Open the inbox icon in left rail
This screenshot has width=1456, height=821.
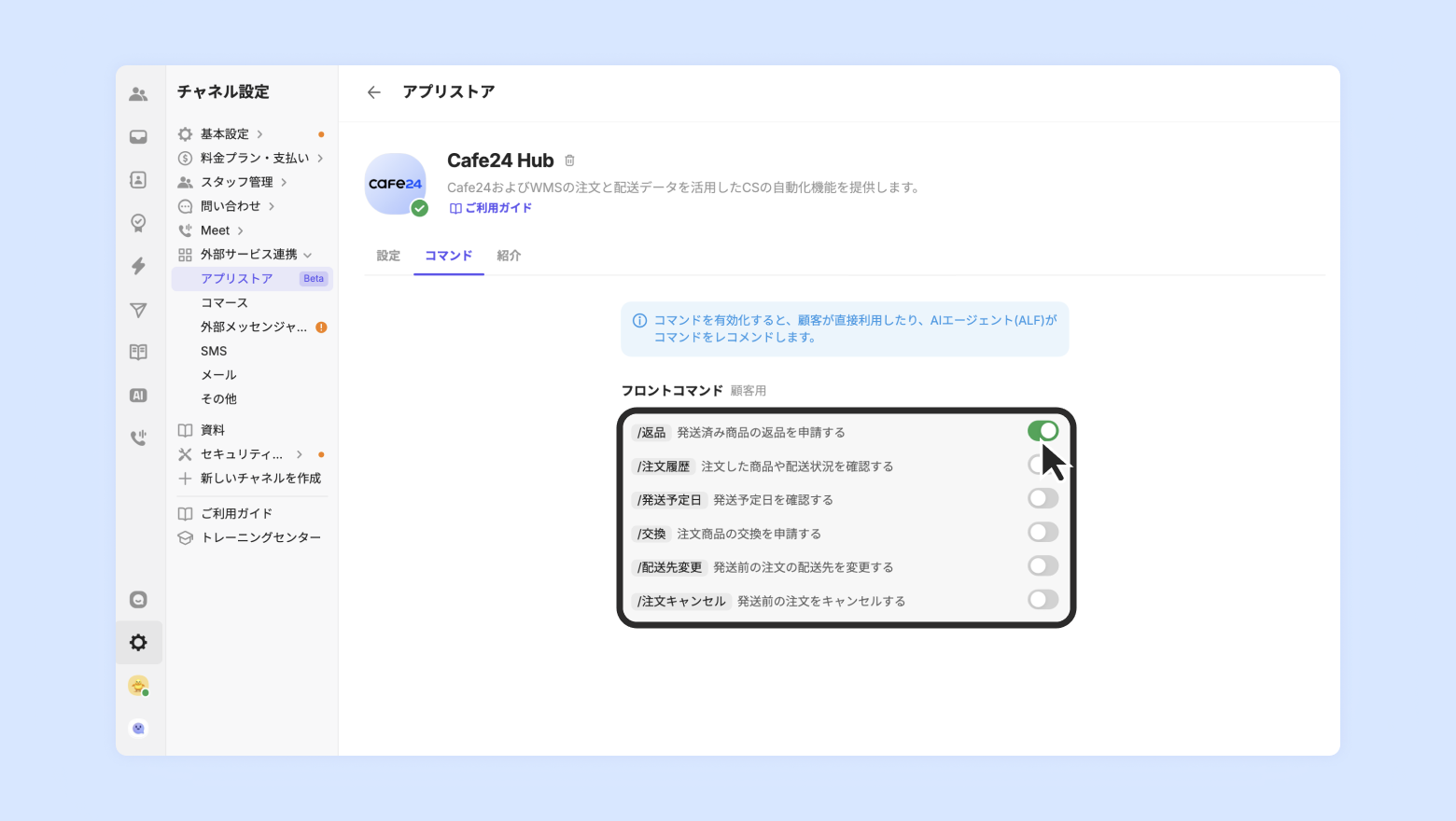tap(138, 137)
